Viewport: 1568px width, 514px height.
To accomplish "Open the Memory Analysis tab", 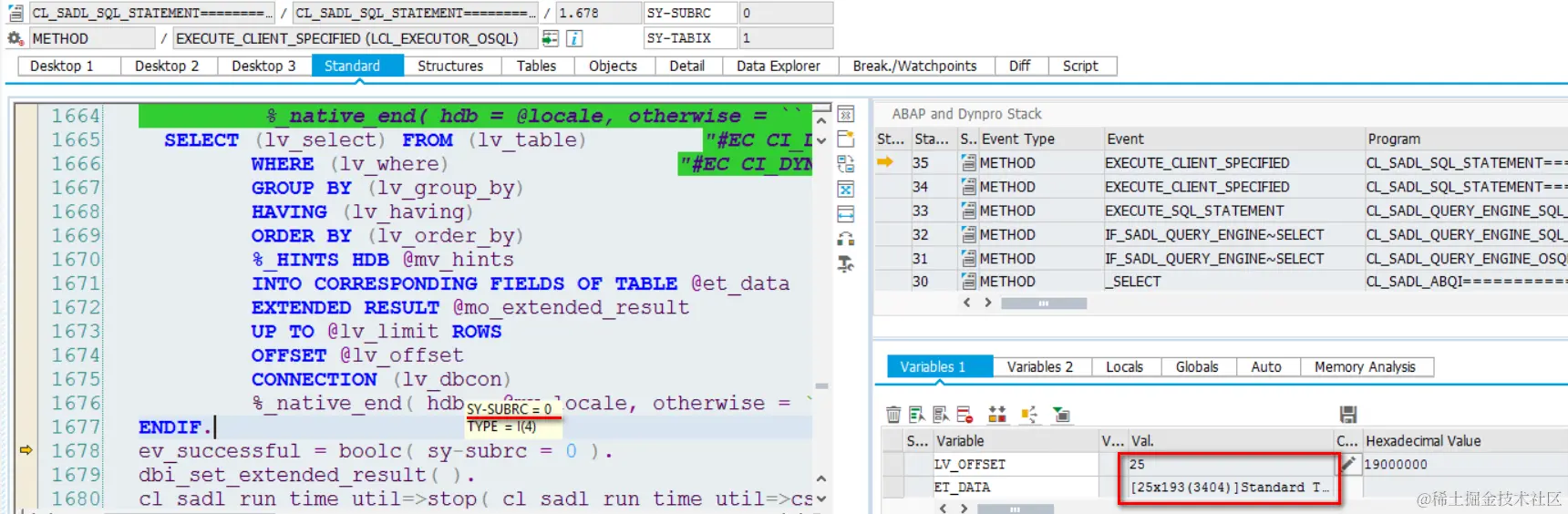I will click(x=1365, y=366).
